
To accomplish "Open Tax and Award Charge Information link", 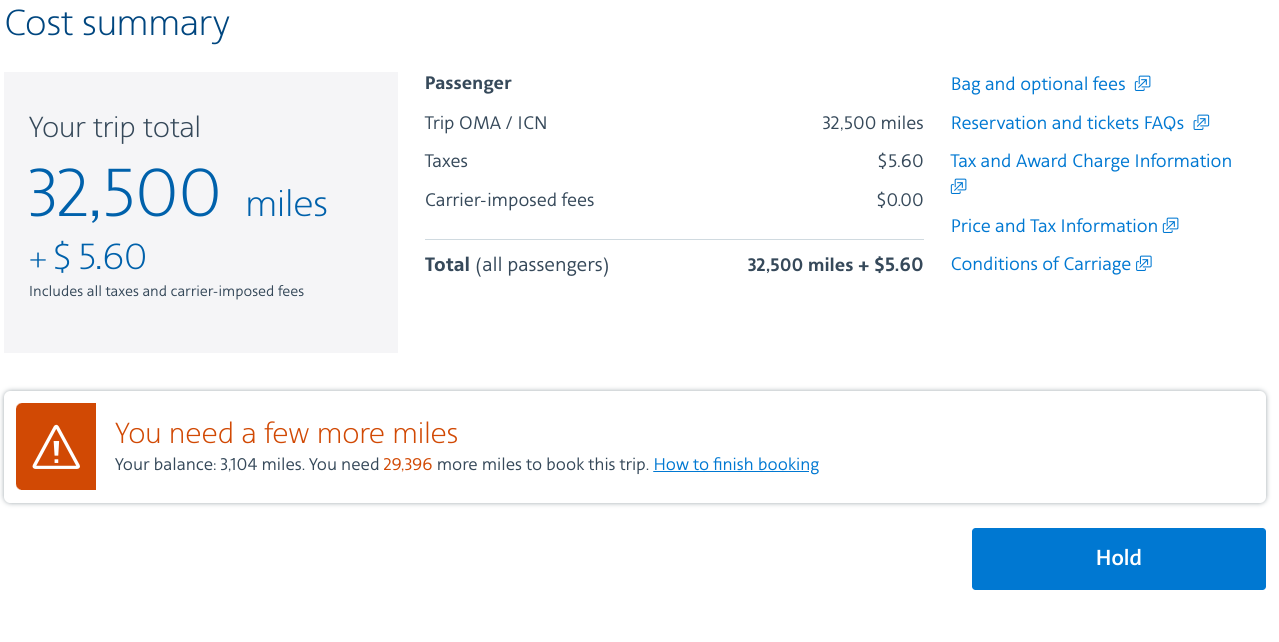I will (x=1091, y=161).
